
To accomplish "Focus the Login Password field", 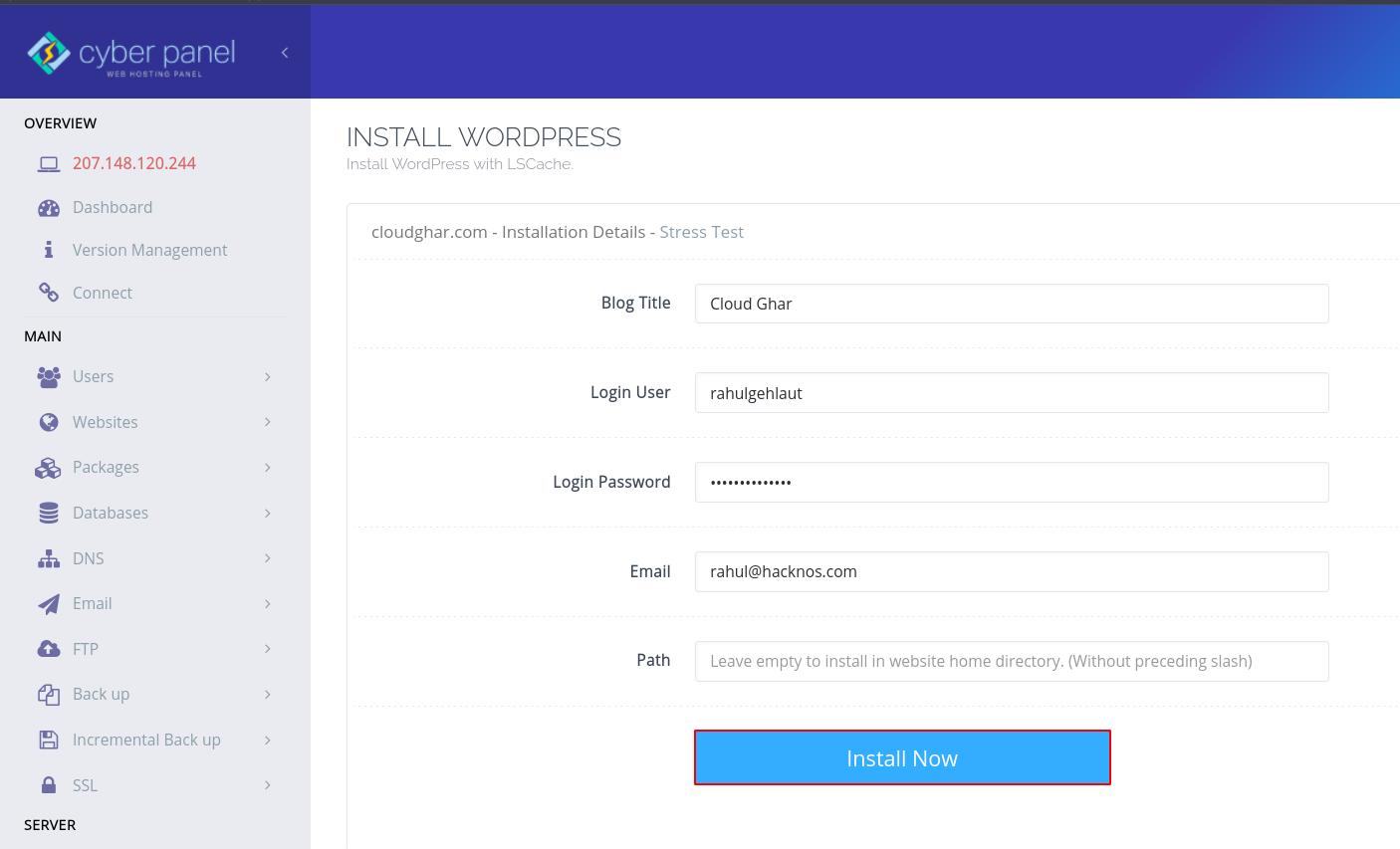I will tap(1012, 482).
